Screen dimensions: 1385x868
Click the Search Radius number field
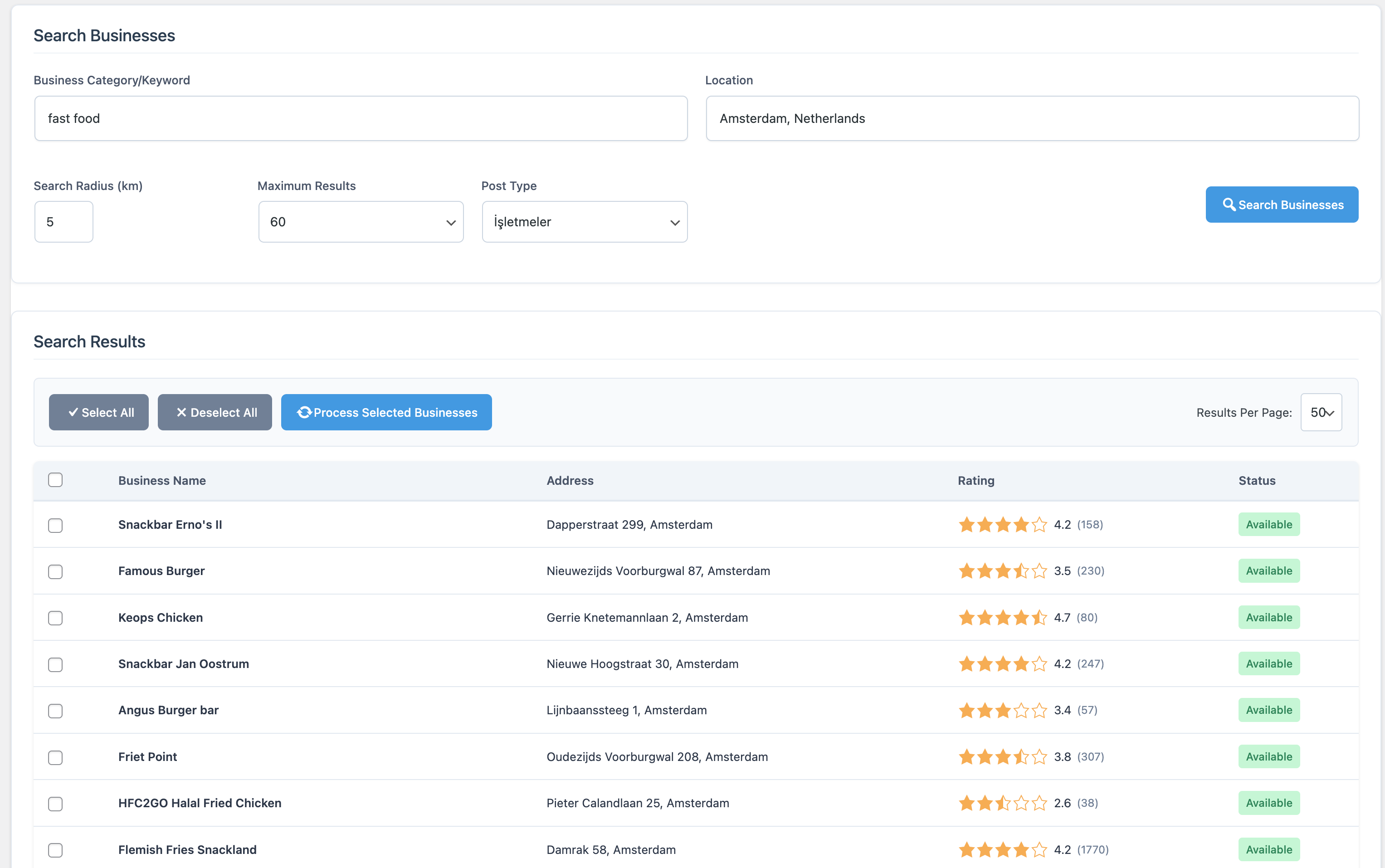click(63, 222)
